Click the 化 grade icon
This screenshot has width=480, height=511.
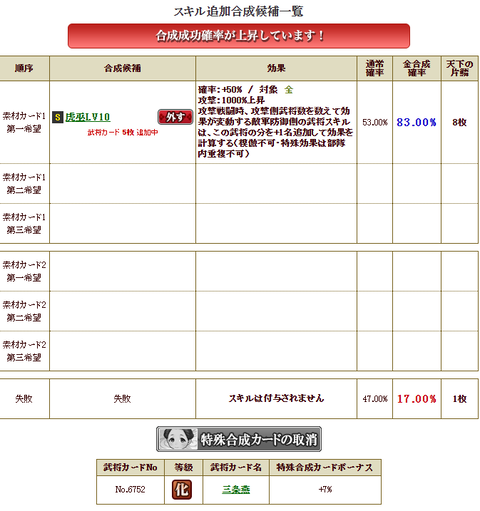coord(182,490)
